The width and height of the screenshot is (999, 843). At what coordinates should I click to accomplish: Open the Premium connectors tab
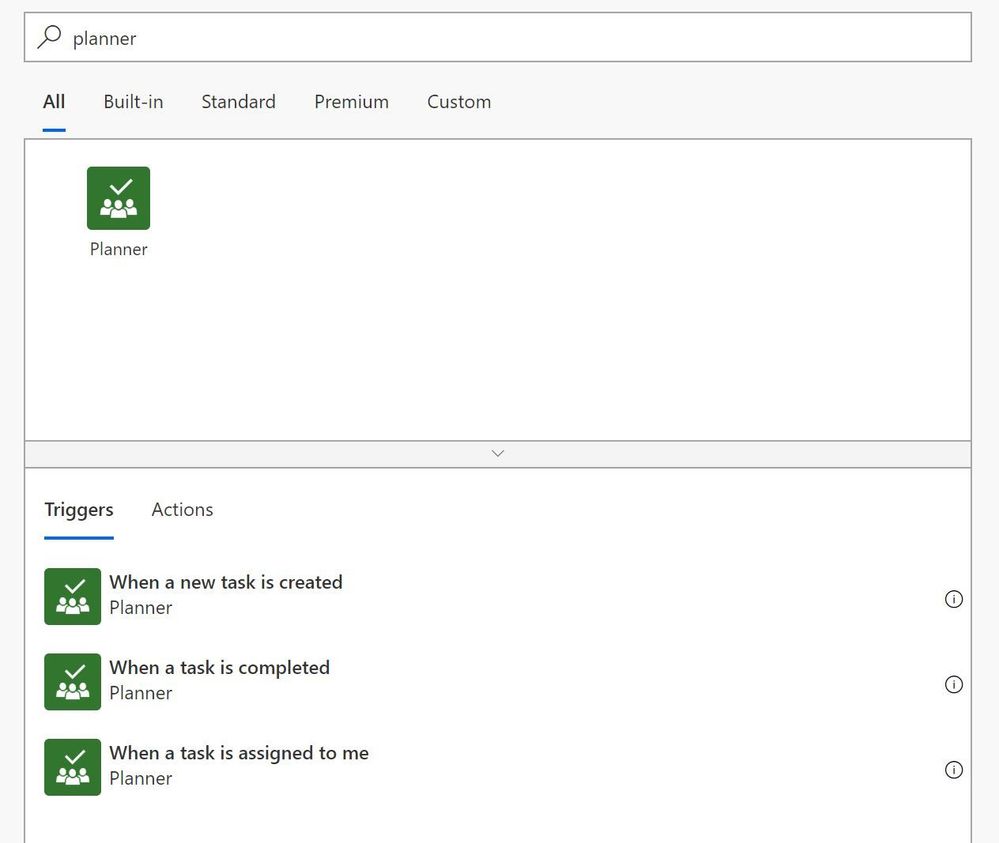351,102
